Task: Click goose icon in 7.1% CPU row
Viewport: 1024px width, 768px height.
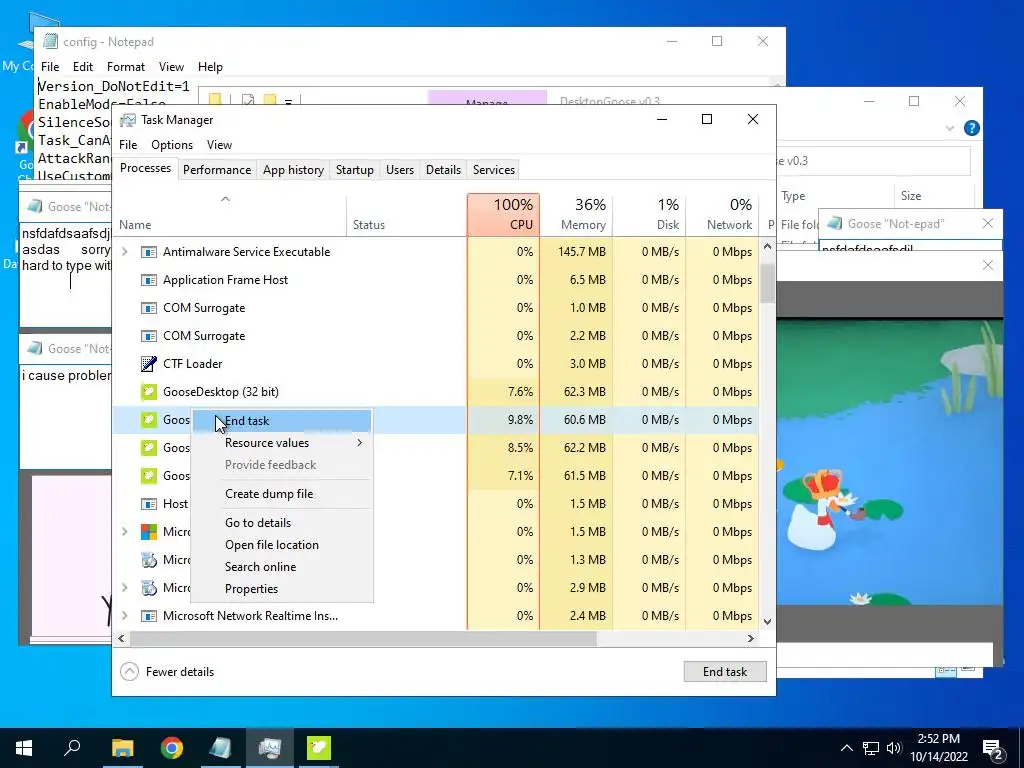Action: [149, 476]
